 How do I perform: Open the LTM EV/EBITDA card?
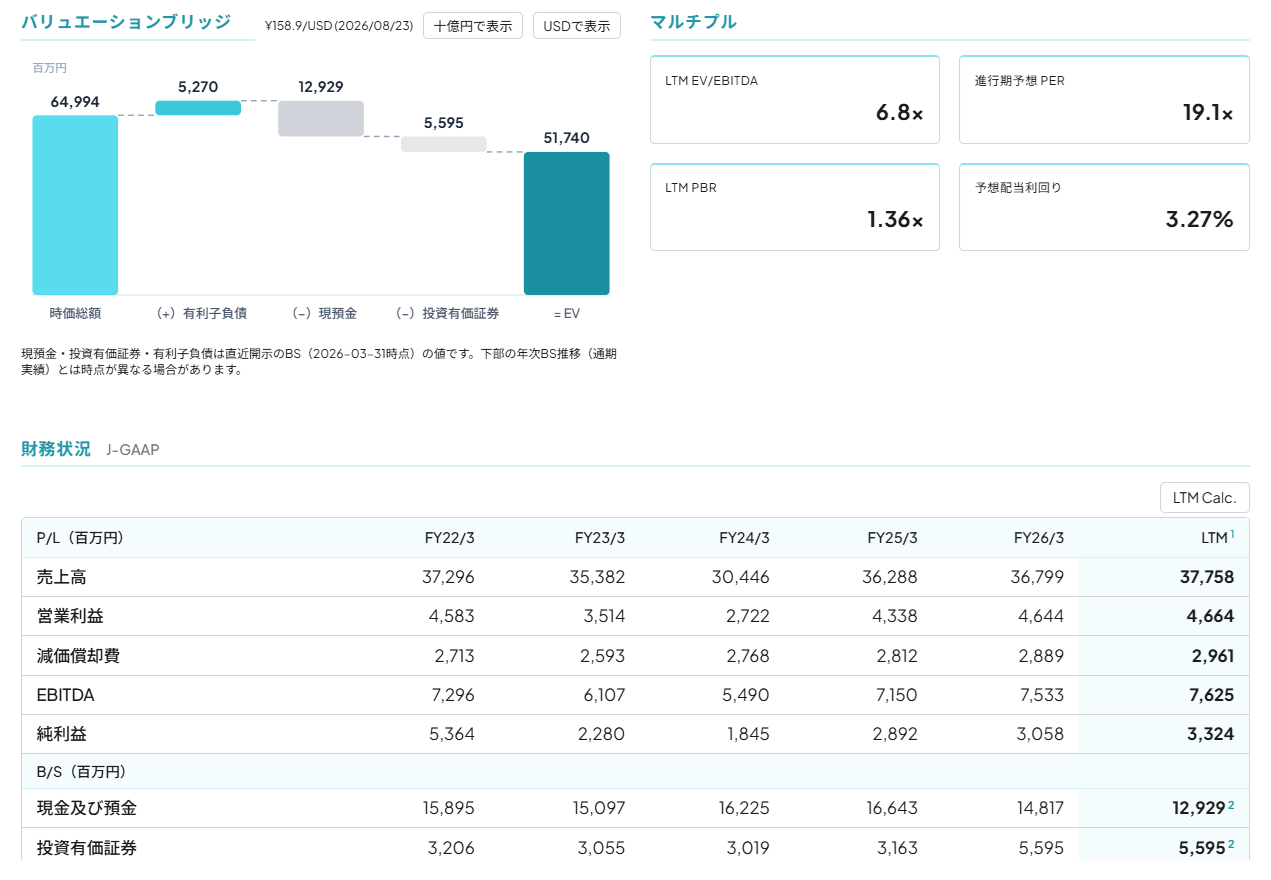[795, 100]
